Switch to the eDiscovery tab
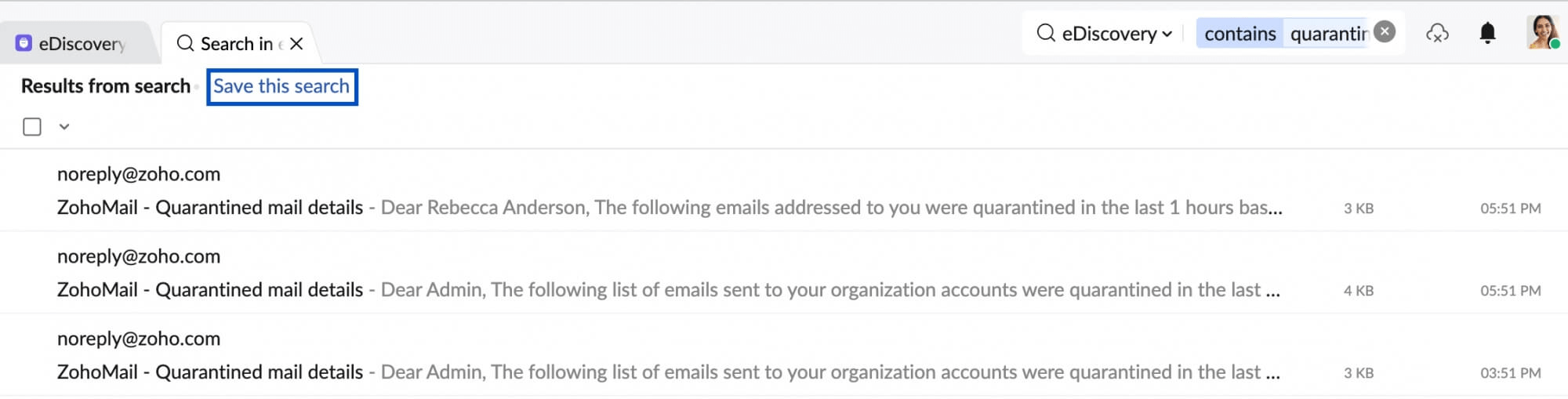The width and height of the screenshot is (1568, 399). [76, 43]
